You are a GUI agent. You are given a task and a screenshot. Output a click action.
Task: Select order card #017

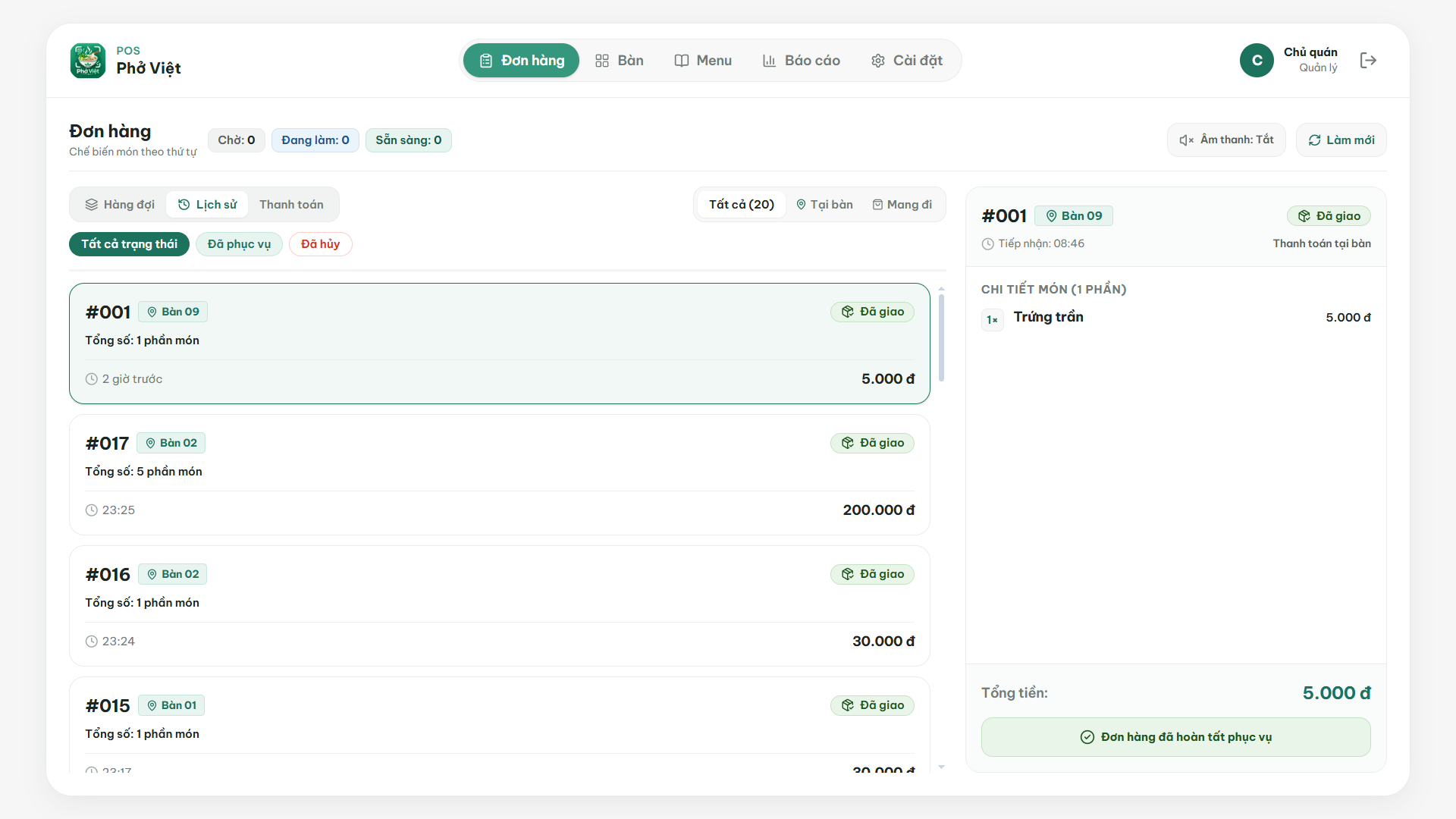click(500, 475)
